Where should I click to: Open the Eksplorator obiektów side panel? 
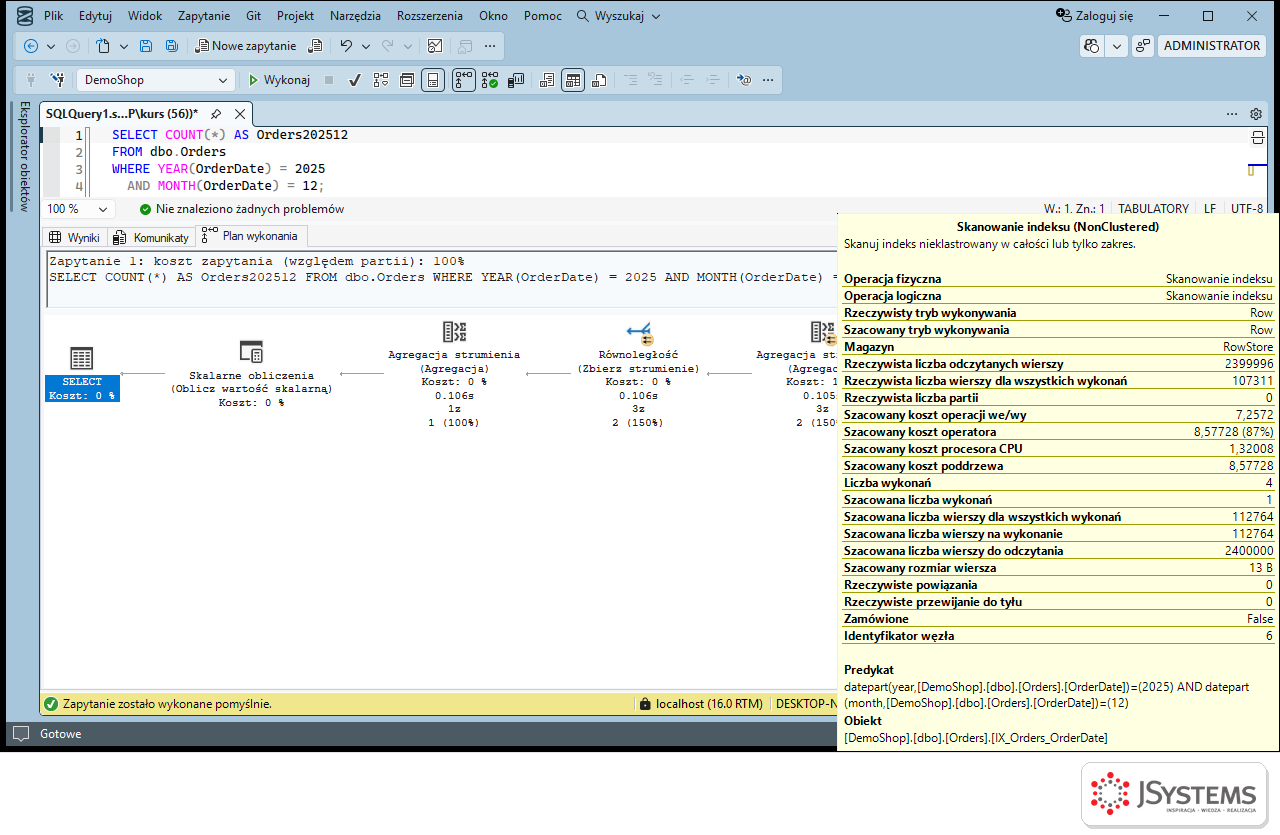25,156
